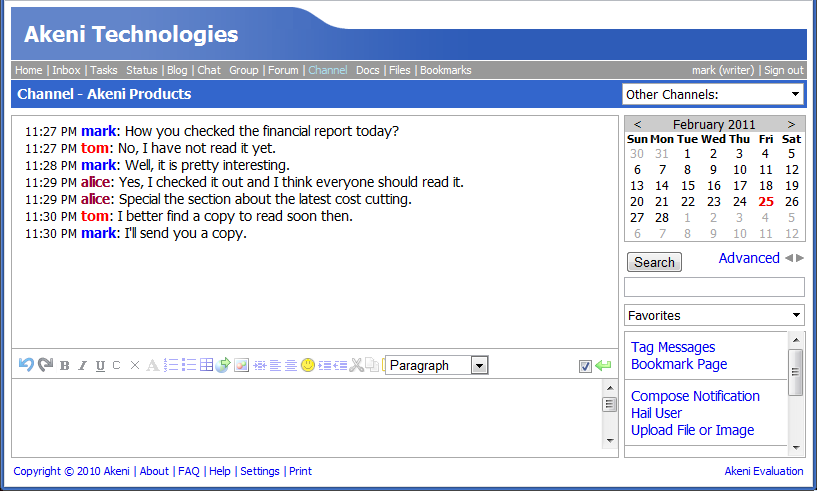Toggle italic text formatting
The height and width of the screenshot is (491, 817).
coord(83,365)
